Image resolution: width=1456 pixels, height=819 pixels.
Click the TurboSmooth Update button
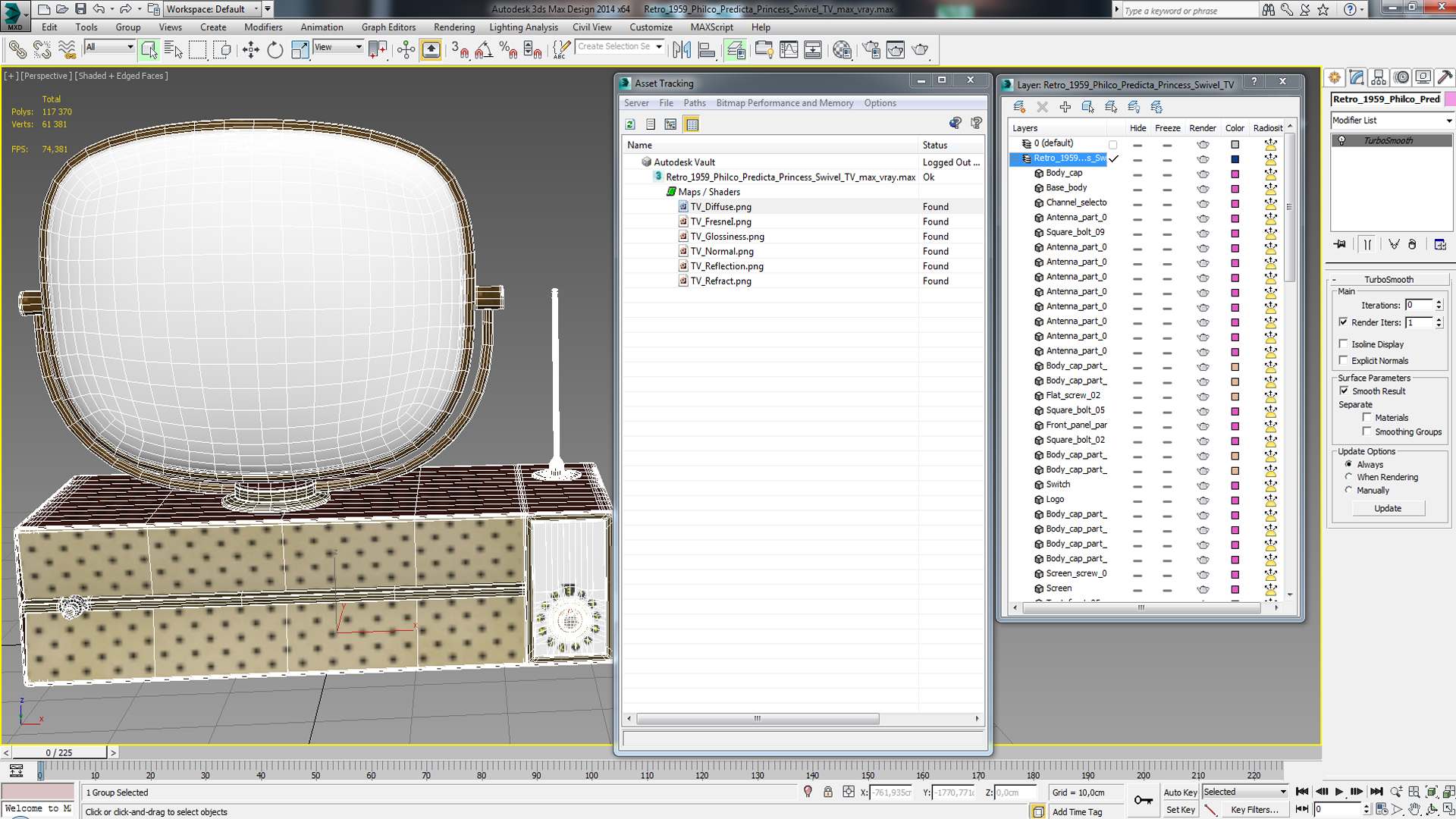coord(1388,508)
